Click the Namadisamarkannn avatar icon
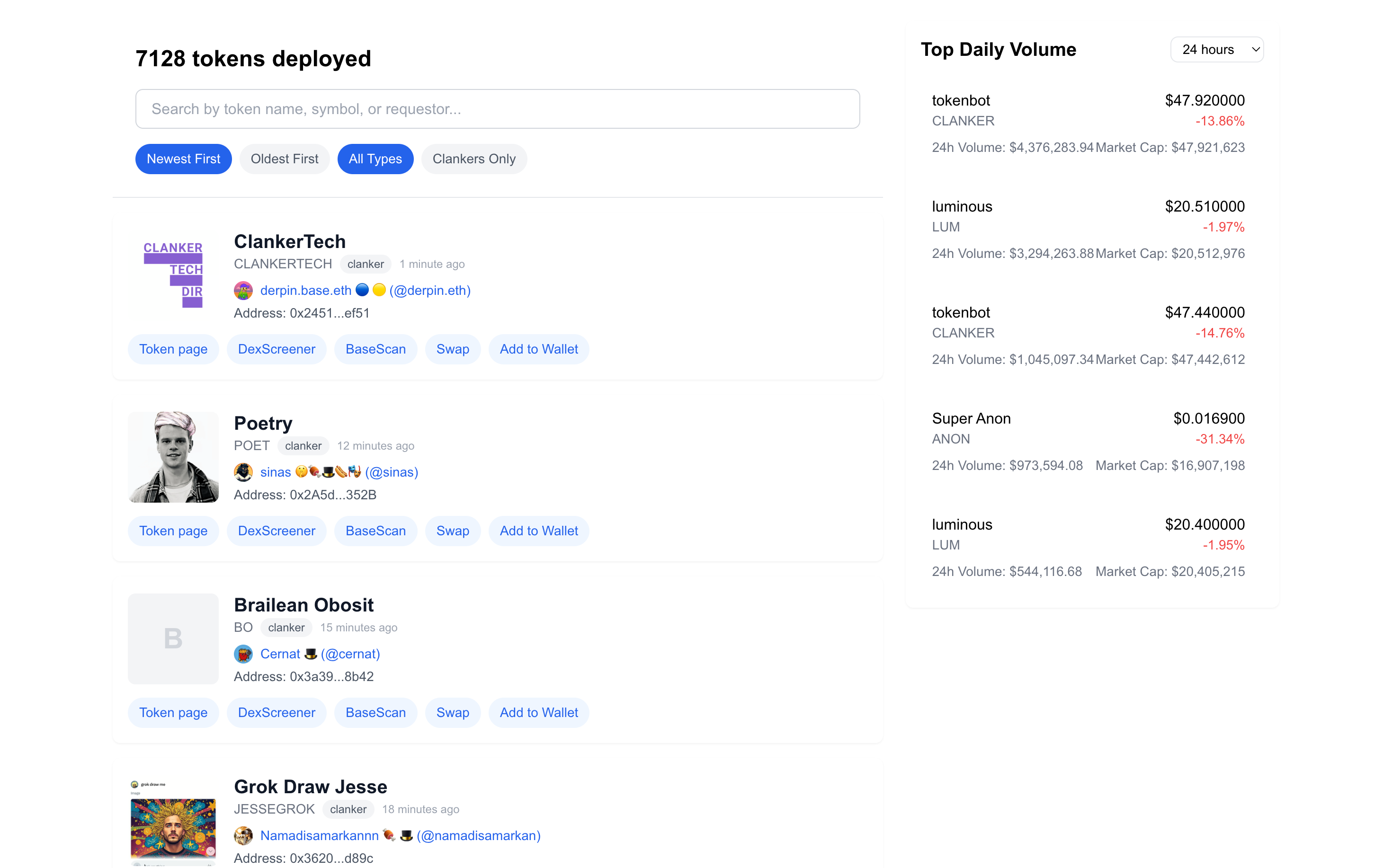The width and height of the screenshot is (1392, 868). tap(243, 835)
